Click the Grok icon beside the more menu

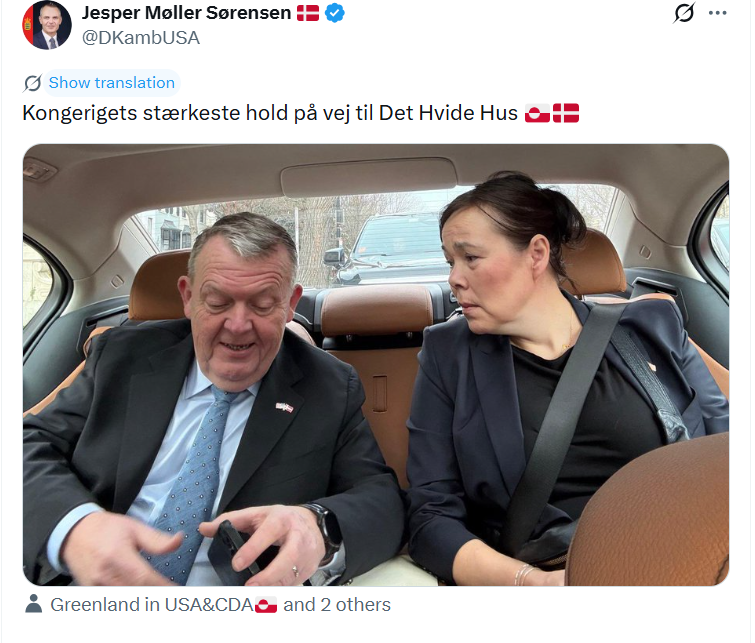[x=684, y=13]
